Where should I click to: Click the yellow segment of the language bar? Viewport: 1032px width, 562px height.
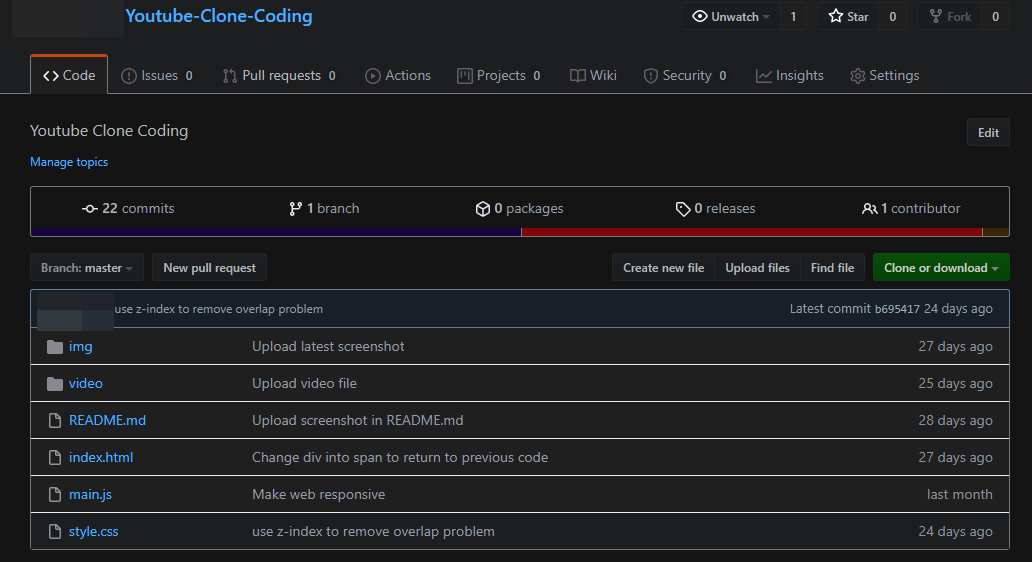click(996, 232)
